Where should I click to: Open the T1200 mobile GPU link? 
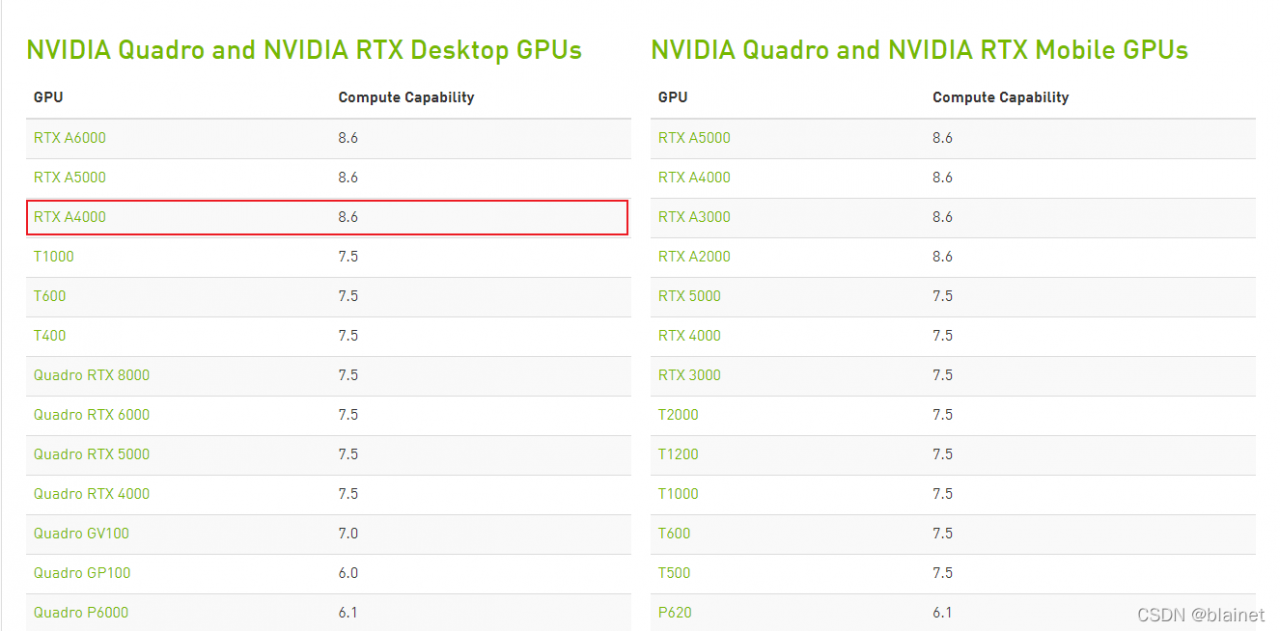[678, 454]
